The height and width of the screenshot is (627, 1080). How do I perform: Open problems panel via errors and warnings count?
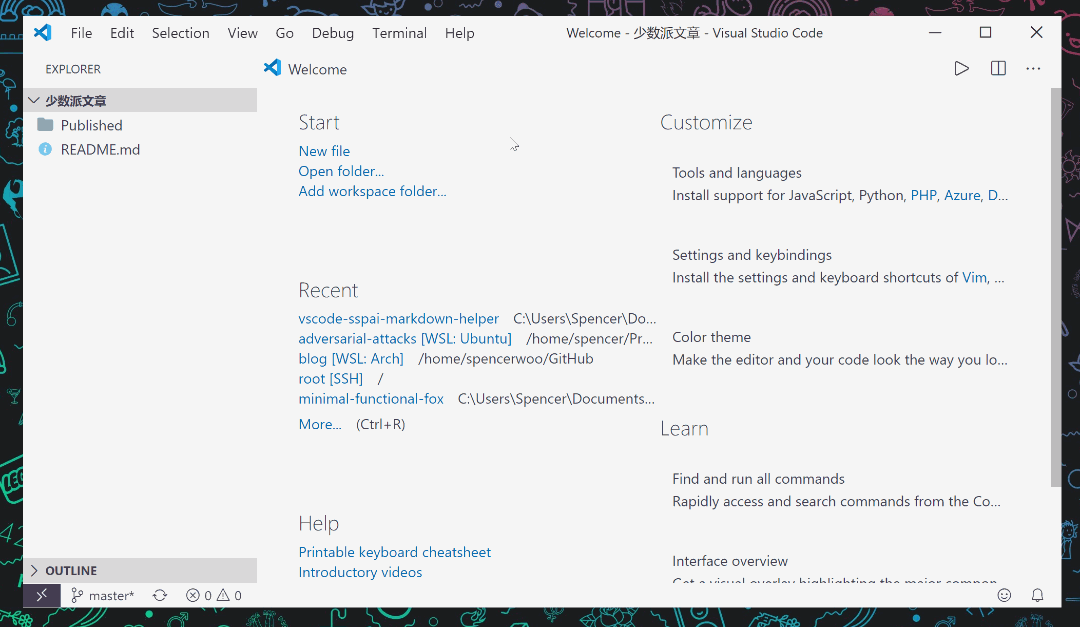pyautogui.click(x=214, y=595)
